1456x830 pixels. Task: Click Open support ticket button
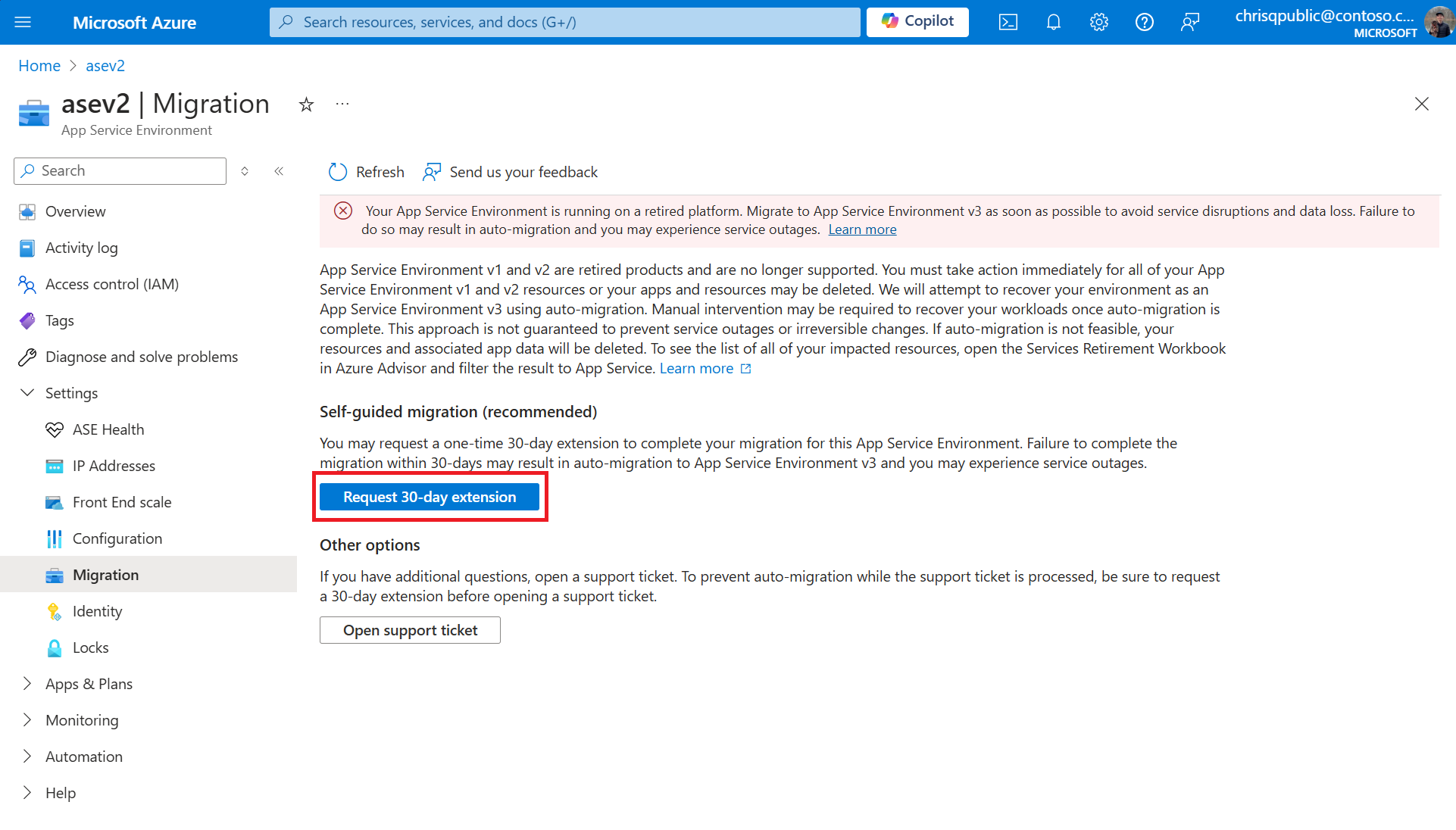410,629
